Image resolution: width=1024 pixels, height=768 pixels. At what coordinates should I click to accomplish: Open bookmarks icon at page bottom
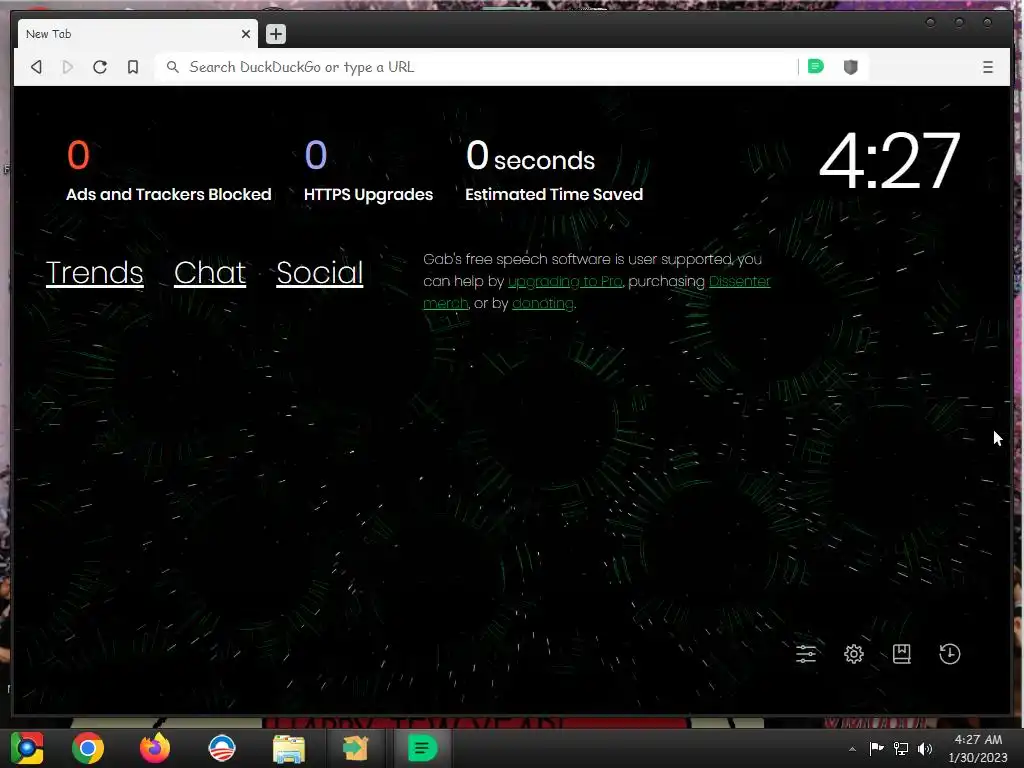tap(902, 654)
